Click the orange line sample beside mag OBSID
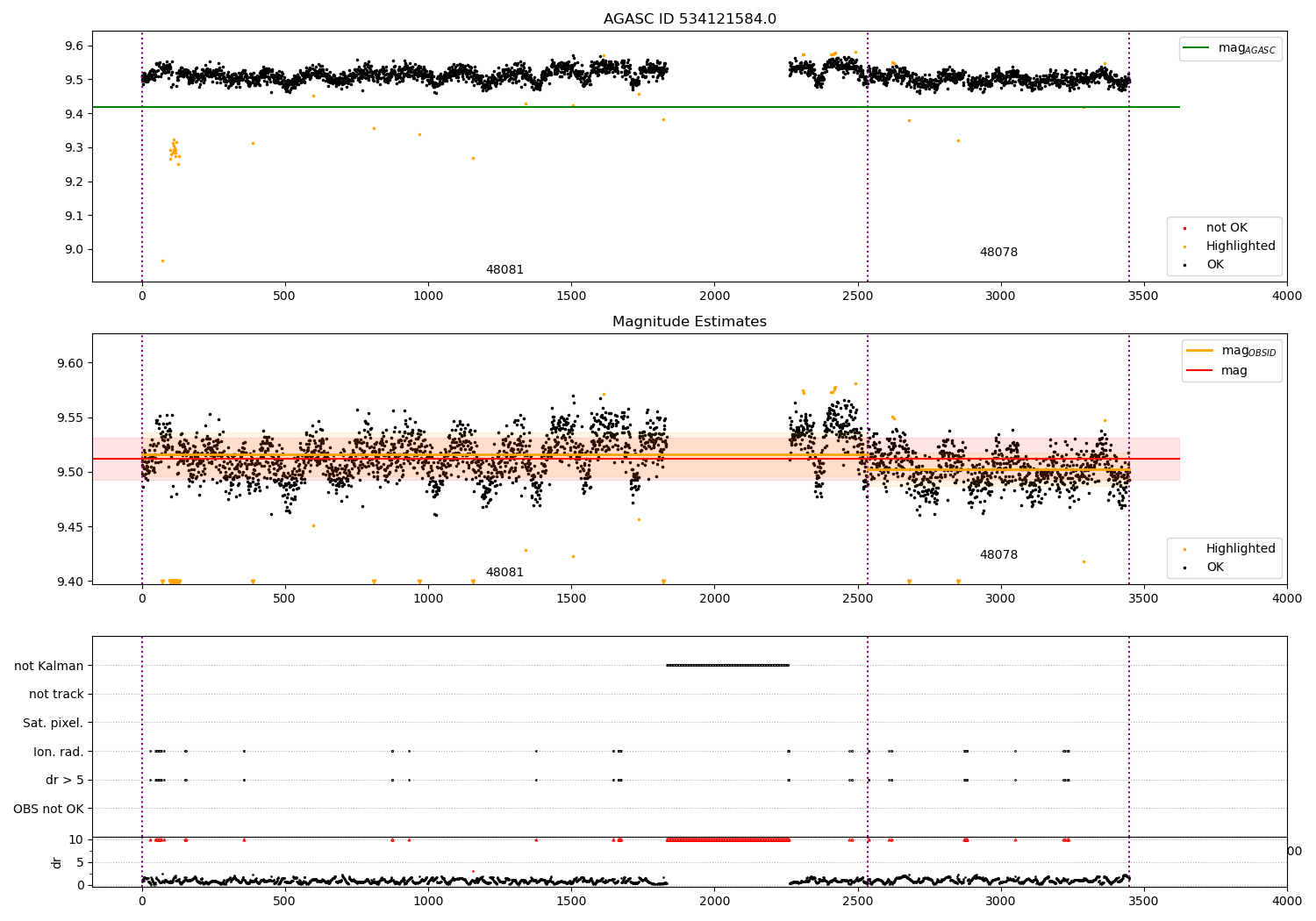The height and width of the screenshot is (921, 1316). pyautogui.click(x=1200, y=351)
